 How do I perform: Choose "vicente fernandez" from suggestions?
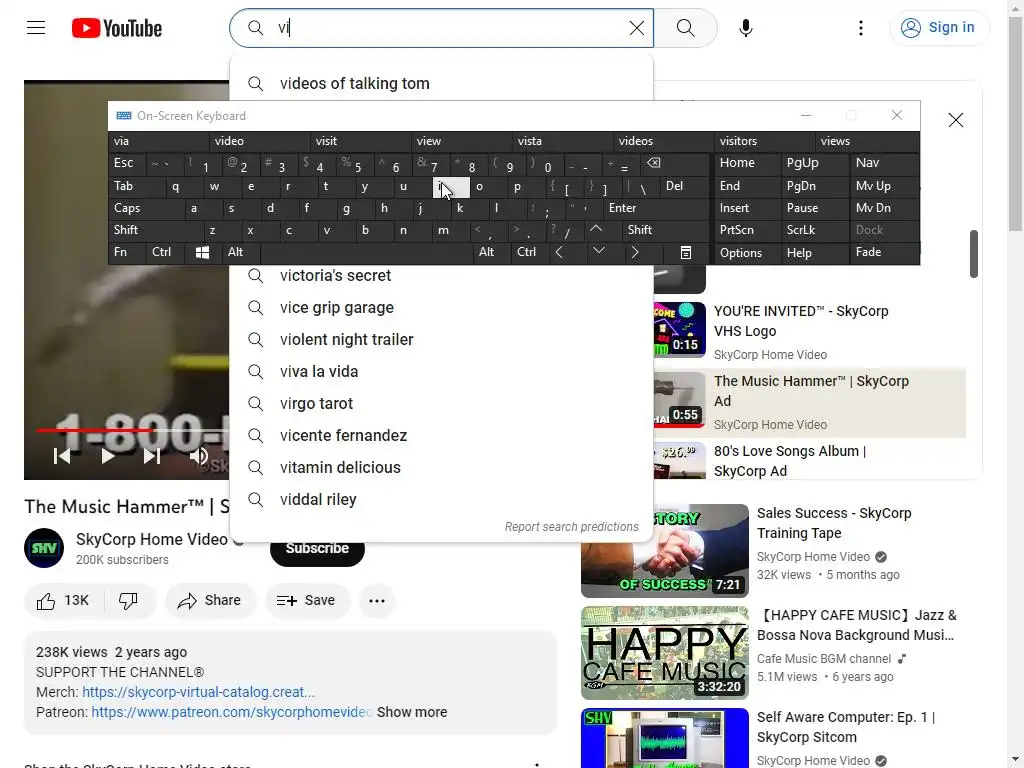coord(441,436)
